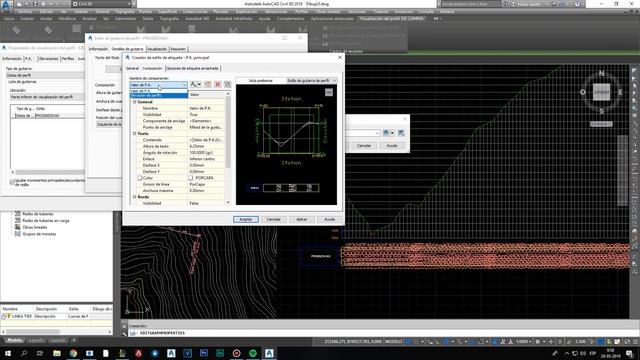The height and width of the screenshot is (360, 640).
Task: Open Photoshop from the taskbar
Action: pyautogui.click(x=204, y=353)
